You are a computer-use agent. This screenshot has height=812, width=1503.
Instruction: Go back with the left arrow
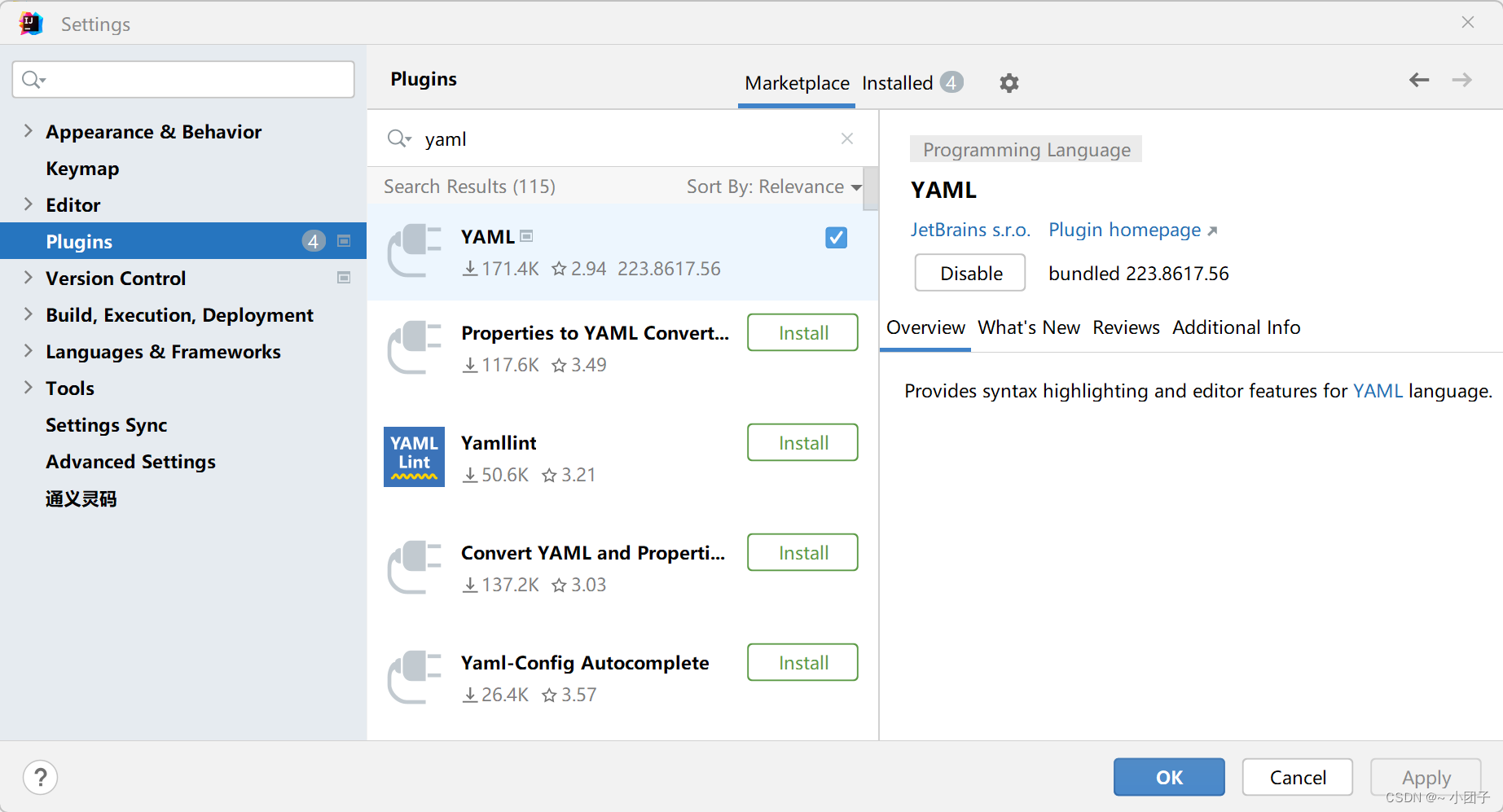tap(1419, 80)
